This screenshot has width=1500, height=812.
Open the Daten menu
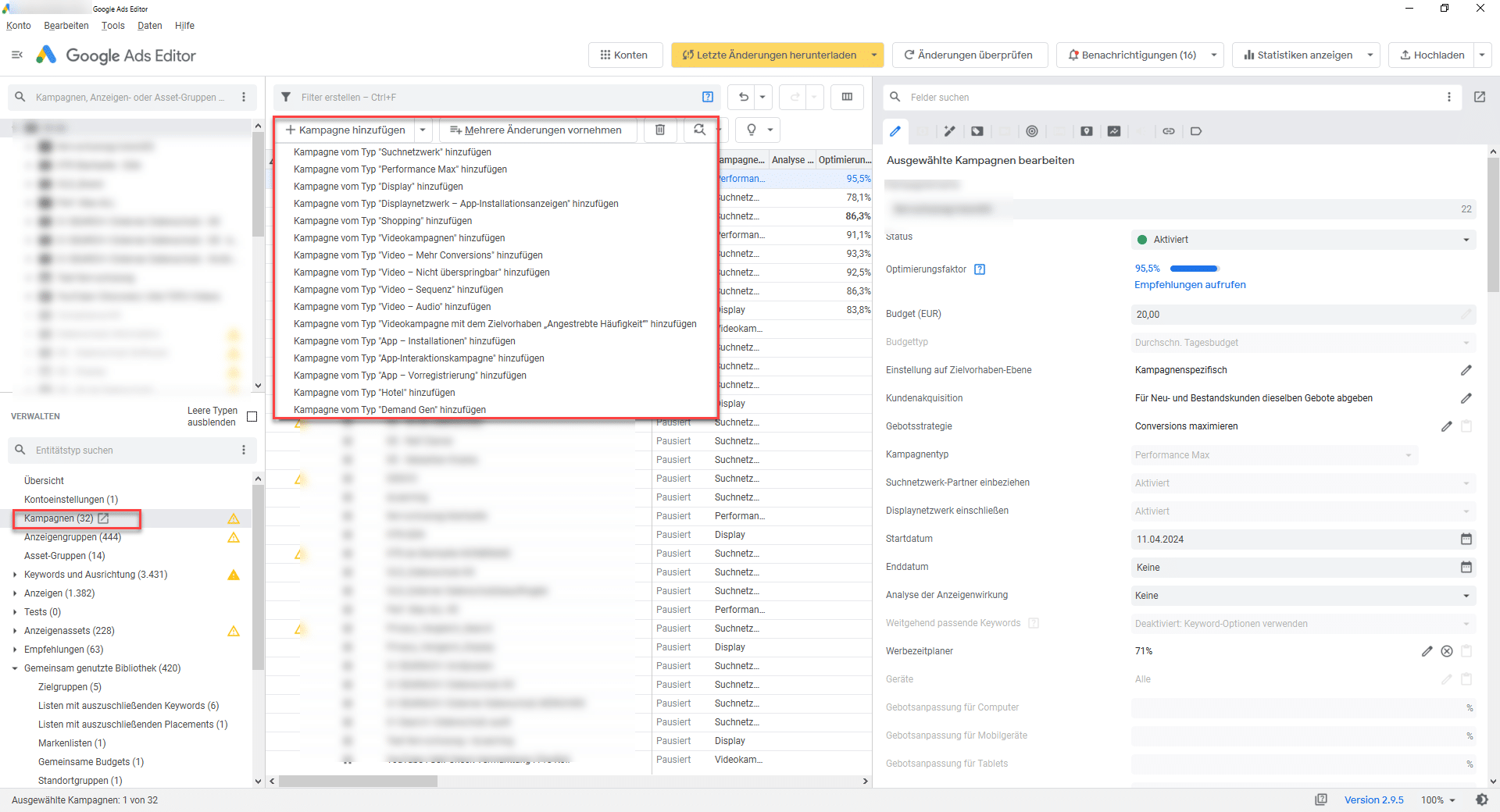(x=150, y=26)
